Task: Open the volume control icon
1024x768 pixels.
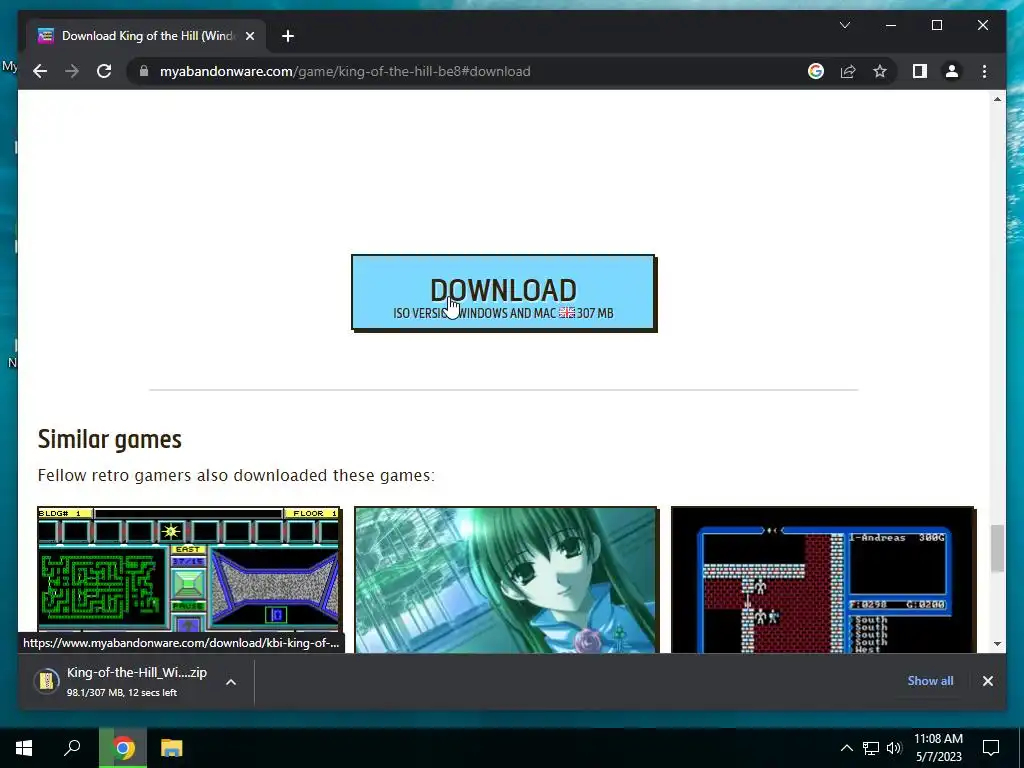Action: [894, 748]
